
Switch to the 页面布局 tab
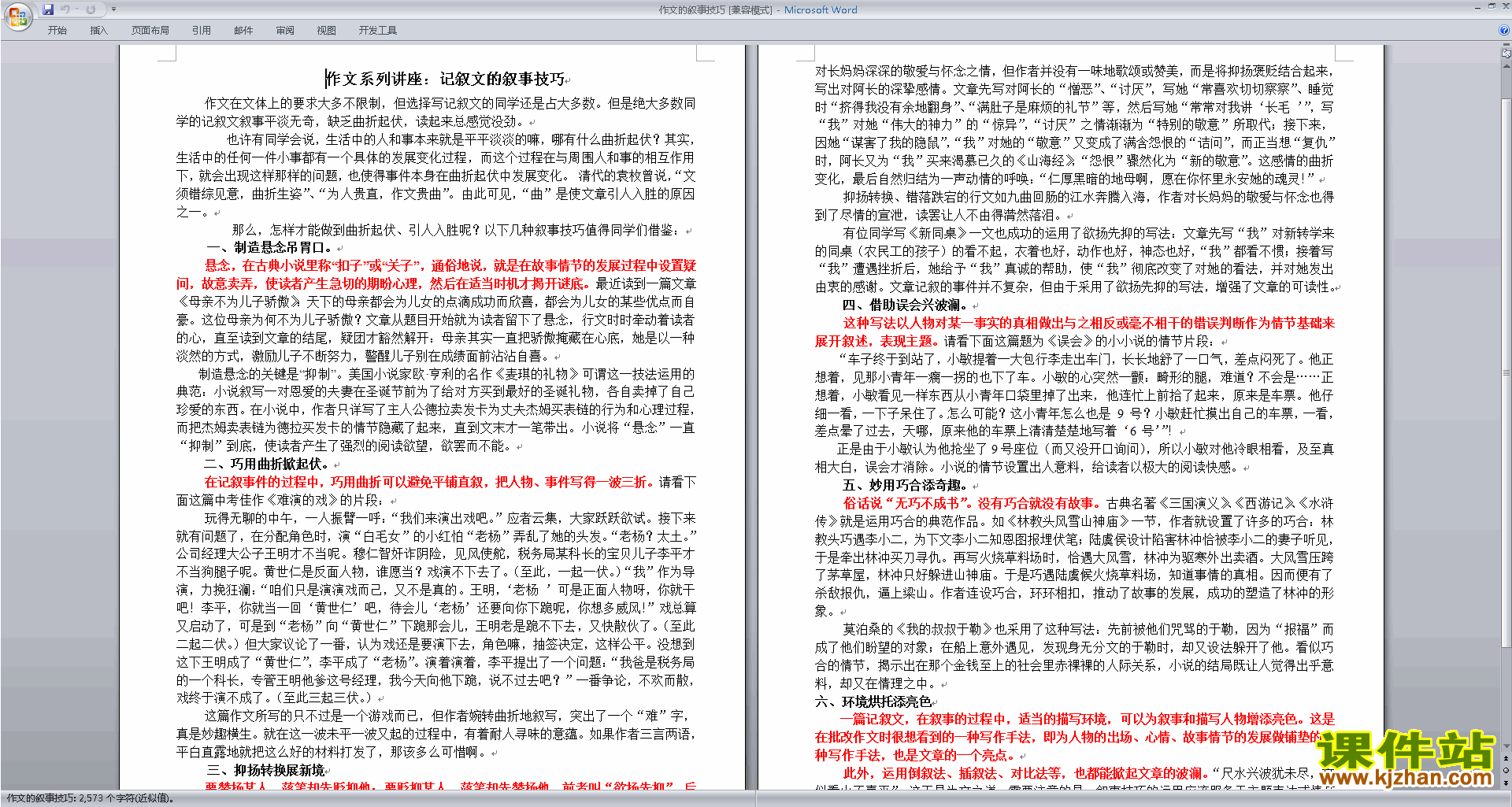[x=150, y=30]
